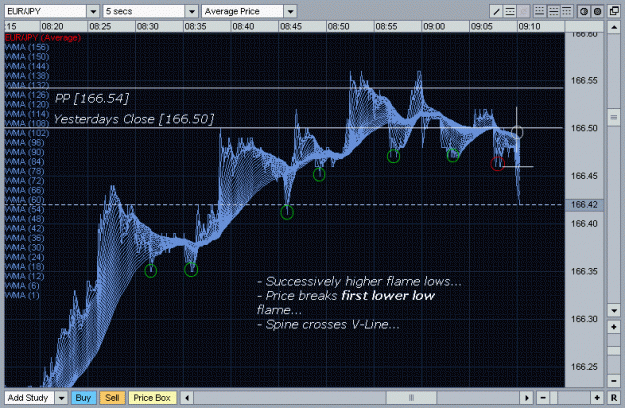Open the 5 secs interval dropdown
Image resolution: width=625 pixels, height=408 pixels.
pos(192,11)
